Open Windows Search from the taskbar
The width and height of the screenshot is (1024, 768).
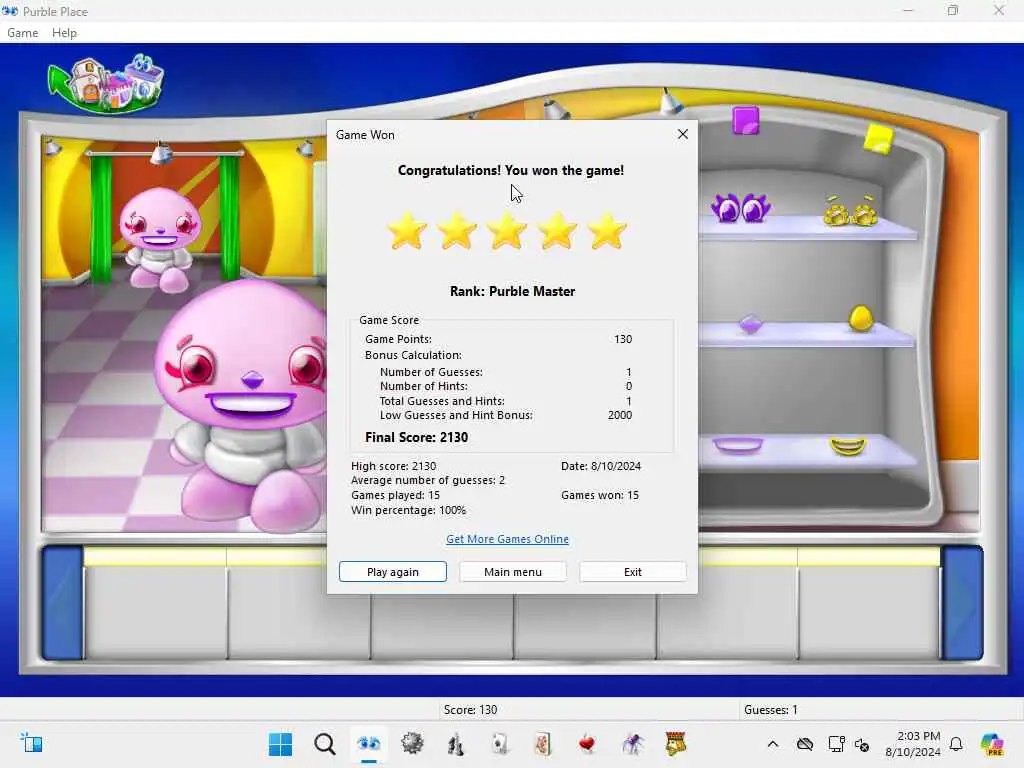pyautogui.click(x=325, y=744)
